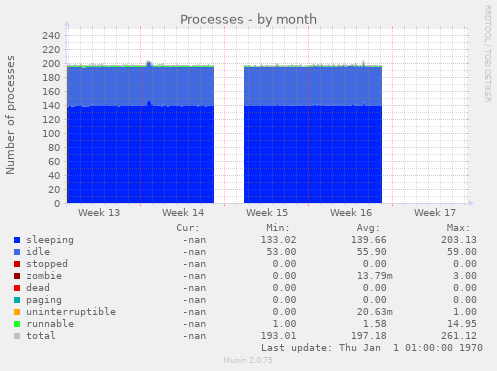497x371 pixels.
Task: Click total maximum value 261.12
Action: pos(459,336)
